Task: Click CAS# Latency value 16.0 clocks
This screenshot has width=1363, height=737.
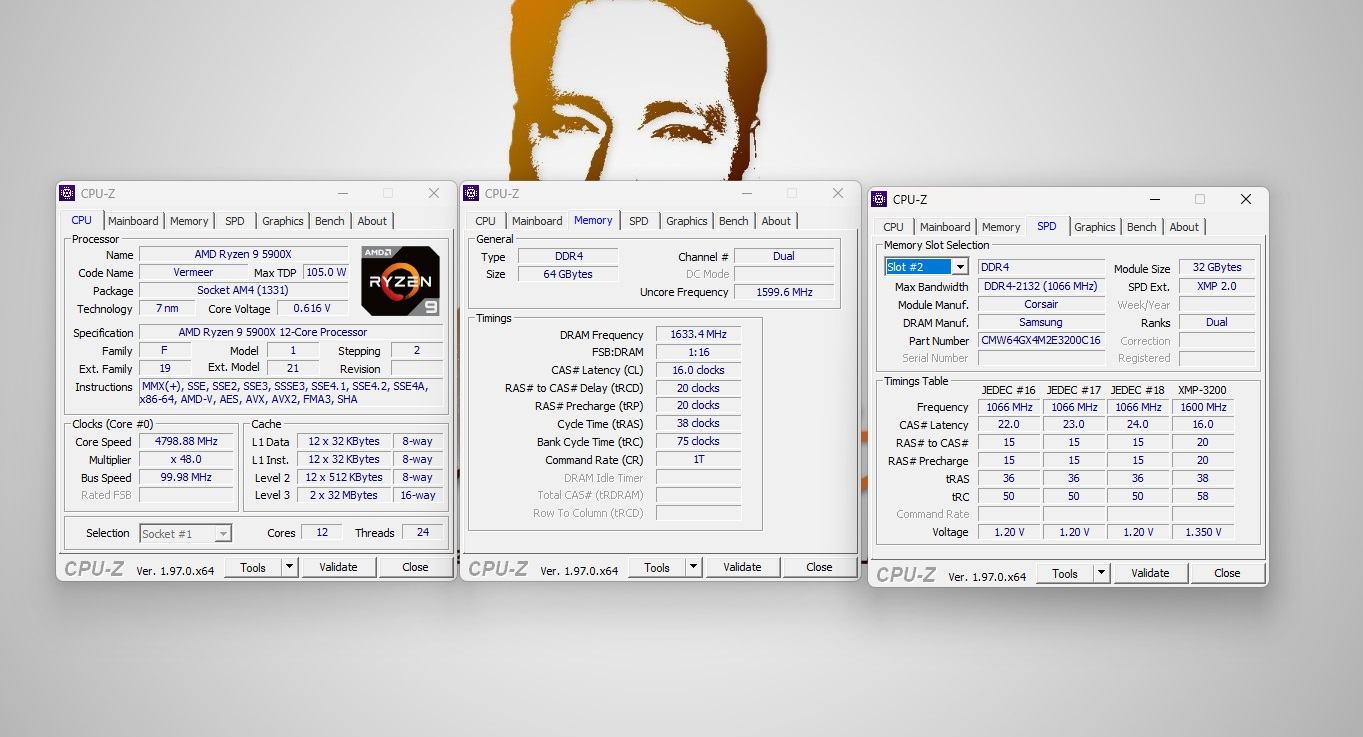Action: click(x=699, y=370)
